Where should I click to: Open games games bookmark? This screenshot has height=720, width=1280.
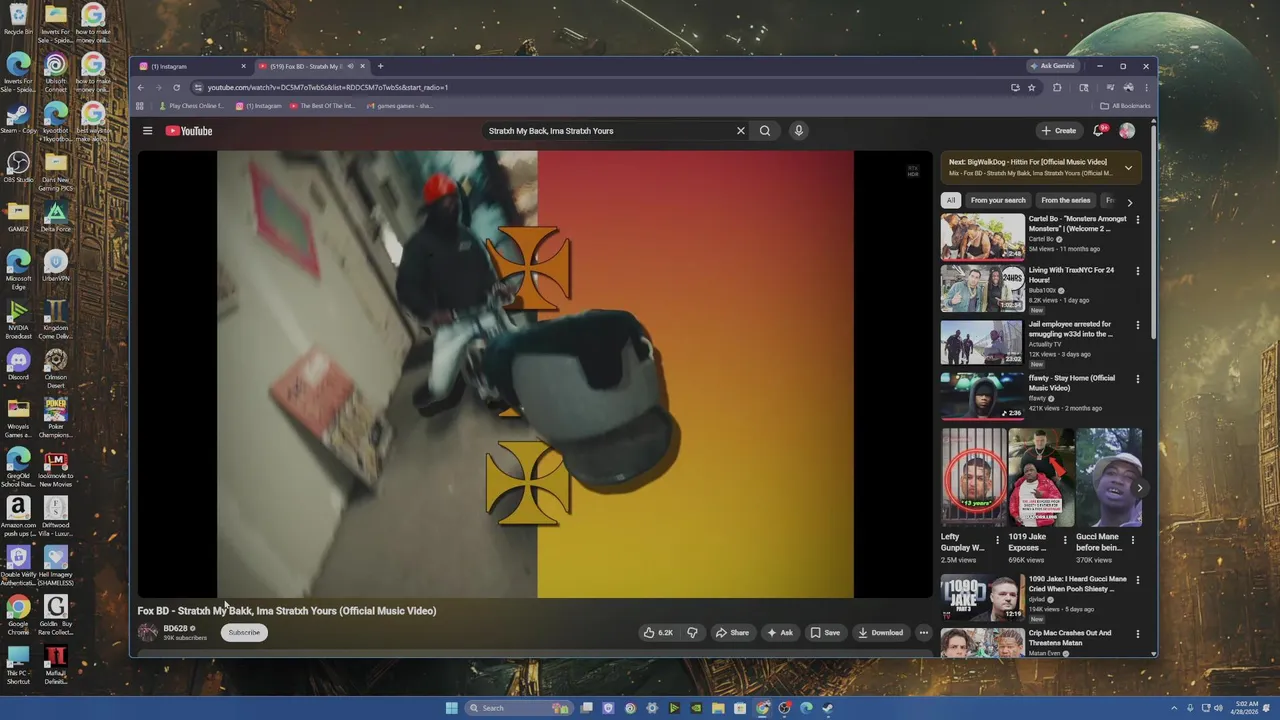pyautogui.click(x=400, y=106)
